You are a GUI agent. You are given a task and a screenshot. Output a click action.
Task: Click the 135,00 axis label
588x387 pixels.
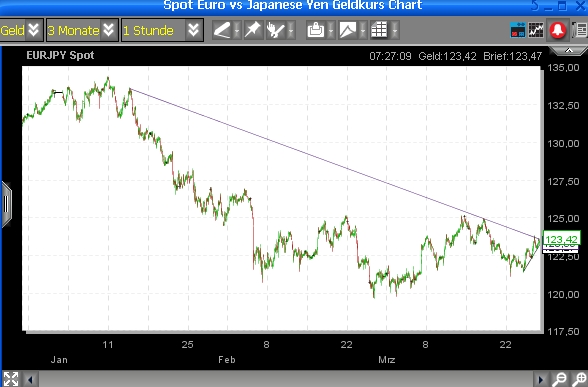point(563,68)
